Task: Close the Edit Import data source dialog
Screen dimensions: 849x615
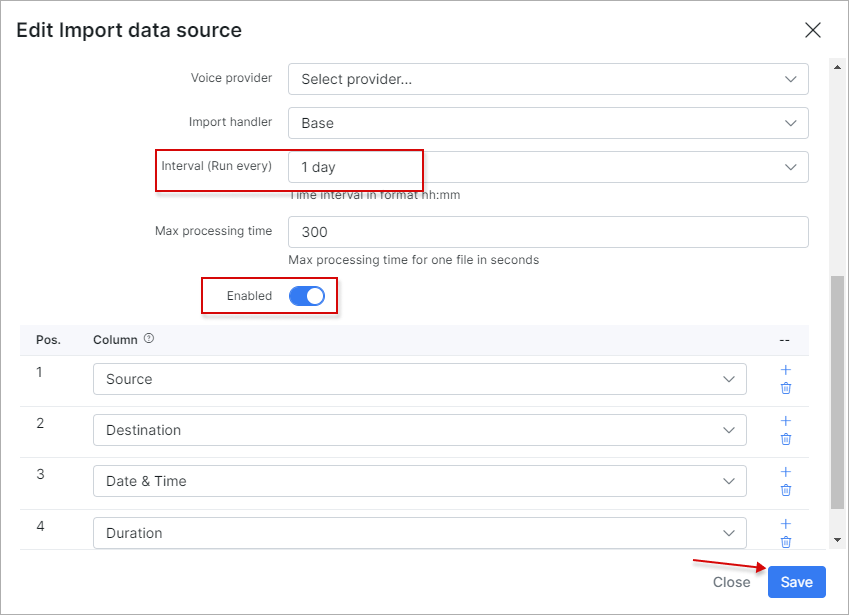Action: point(813,30)
